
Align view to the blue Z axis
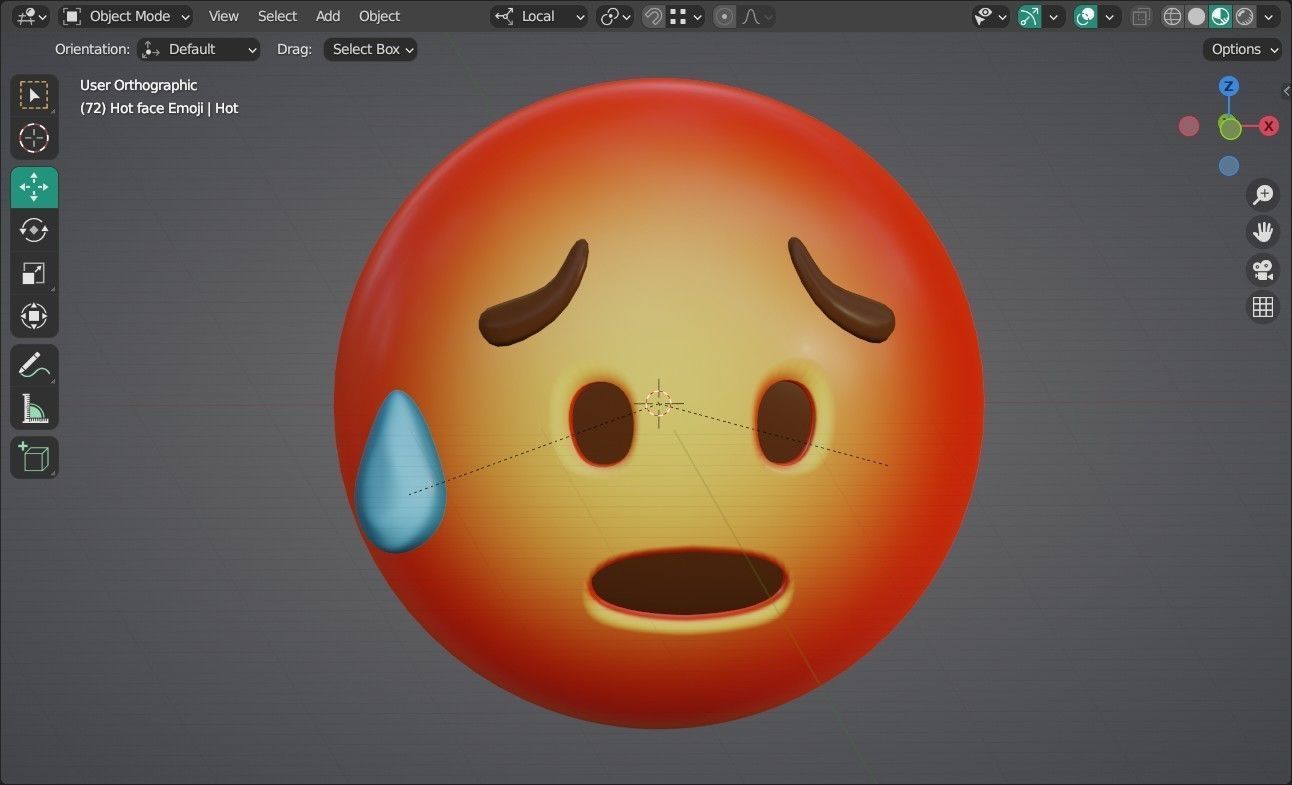[x=1229, y=86]
